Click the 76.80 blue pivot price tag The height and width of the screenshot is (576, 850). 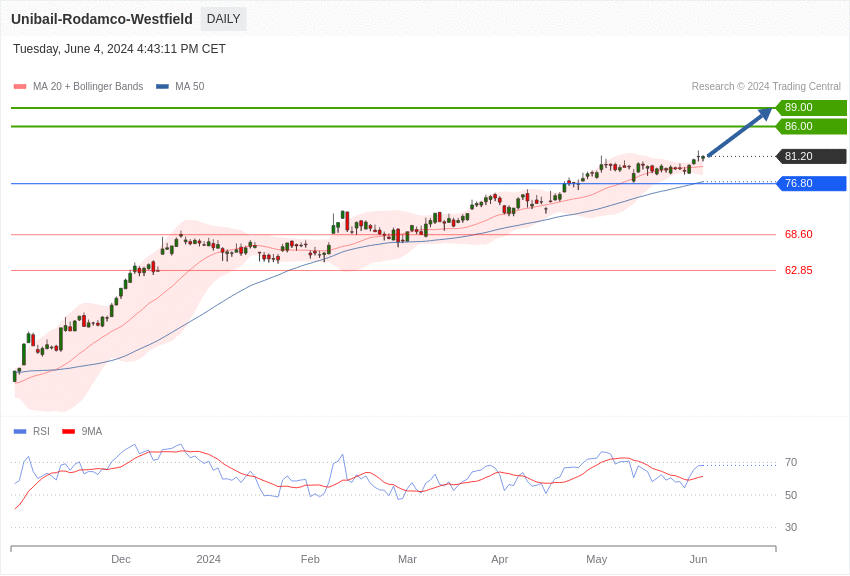[x=811, y=184]
